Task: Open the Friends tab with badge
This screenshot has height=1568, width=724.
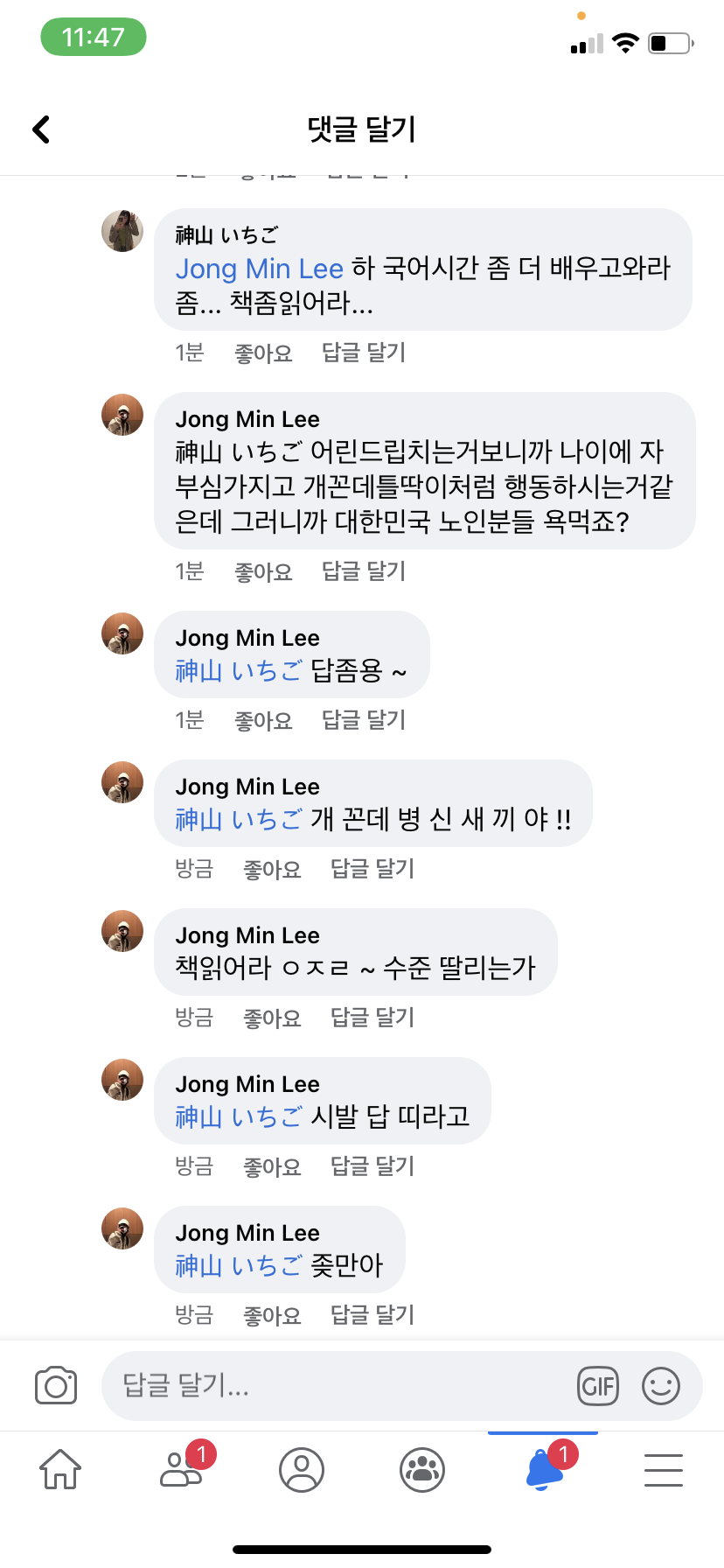Action: tap(183, 1469)
